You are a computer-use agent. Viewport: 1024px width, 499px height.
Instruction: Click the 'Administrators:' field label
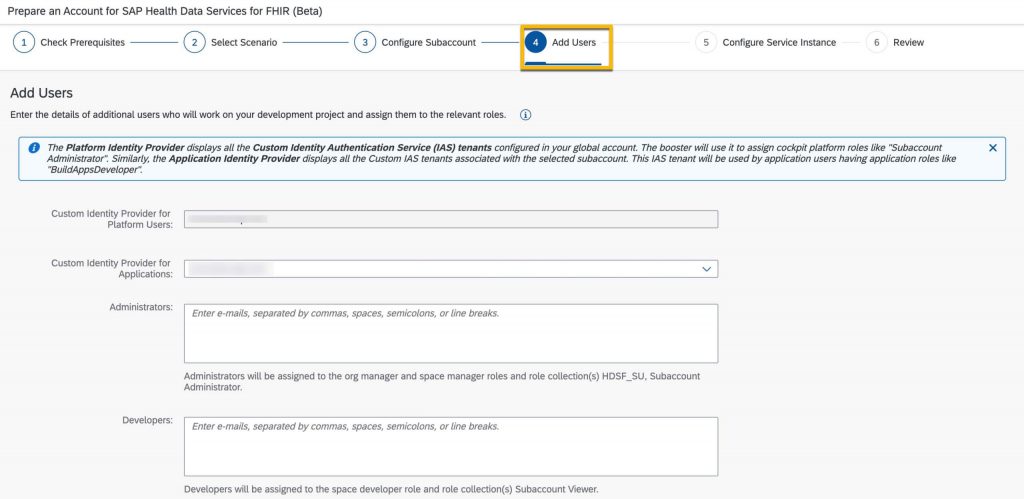click(141, 307)
